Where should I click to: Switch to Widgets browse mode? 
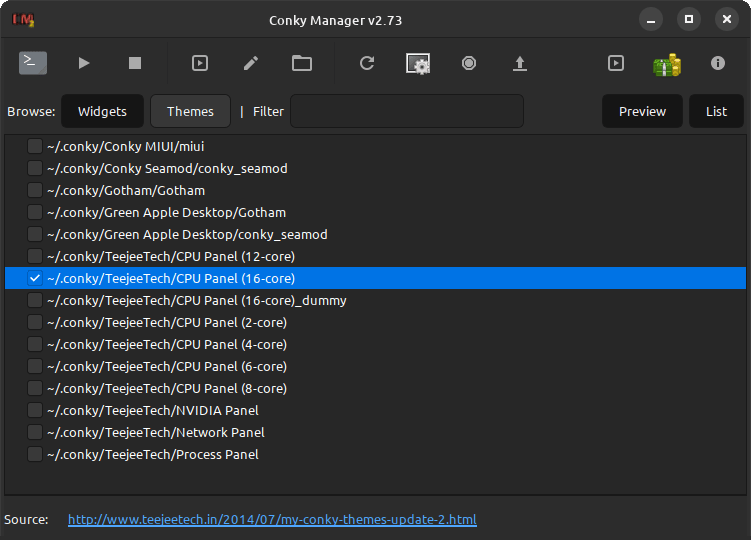pyautogui.click(x=102, y=111)
